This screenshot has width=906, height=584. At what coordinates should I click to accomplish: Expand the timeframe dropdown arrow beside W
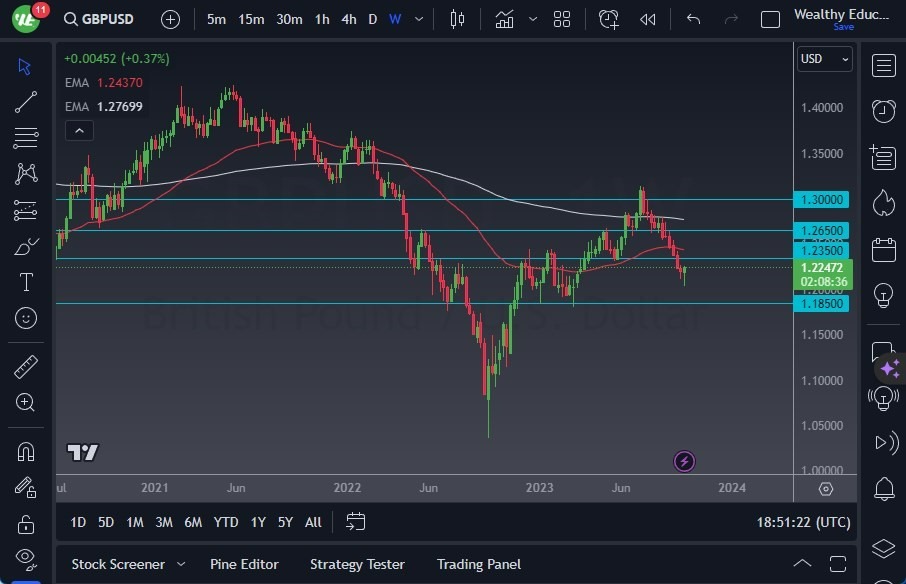point(418,19)
